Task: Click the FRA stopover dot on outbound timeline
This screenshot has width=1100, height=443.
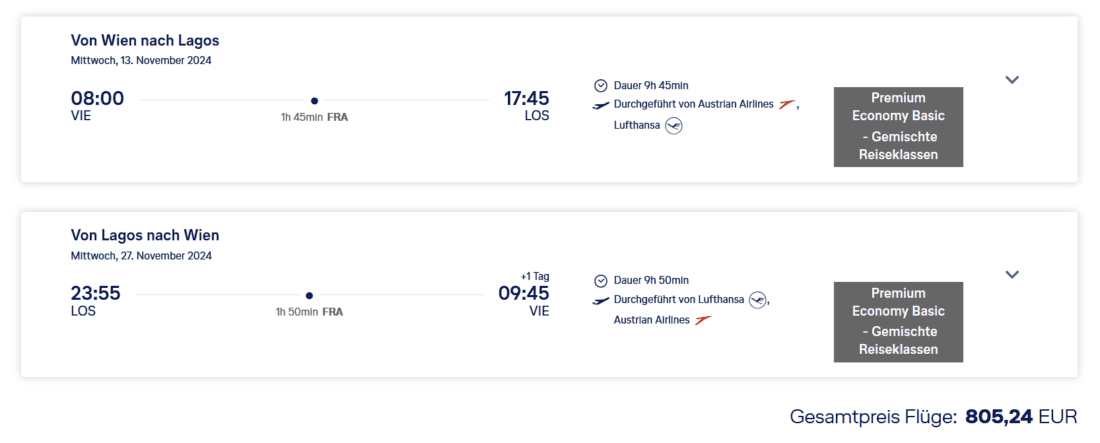Action: 314,100
